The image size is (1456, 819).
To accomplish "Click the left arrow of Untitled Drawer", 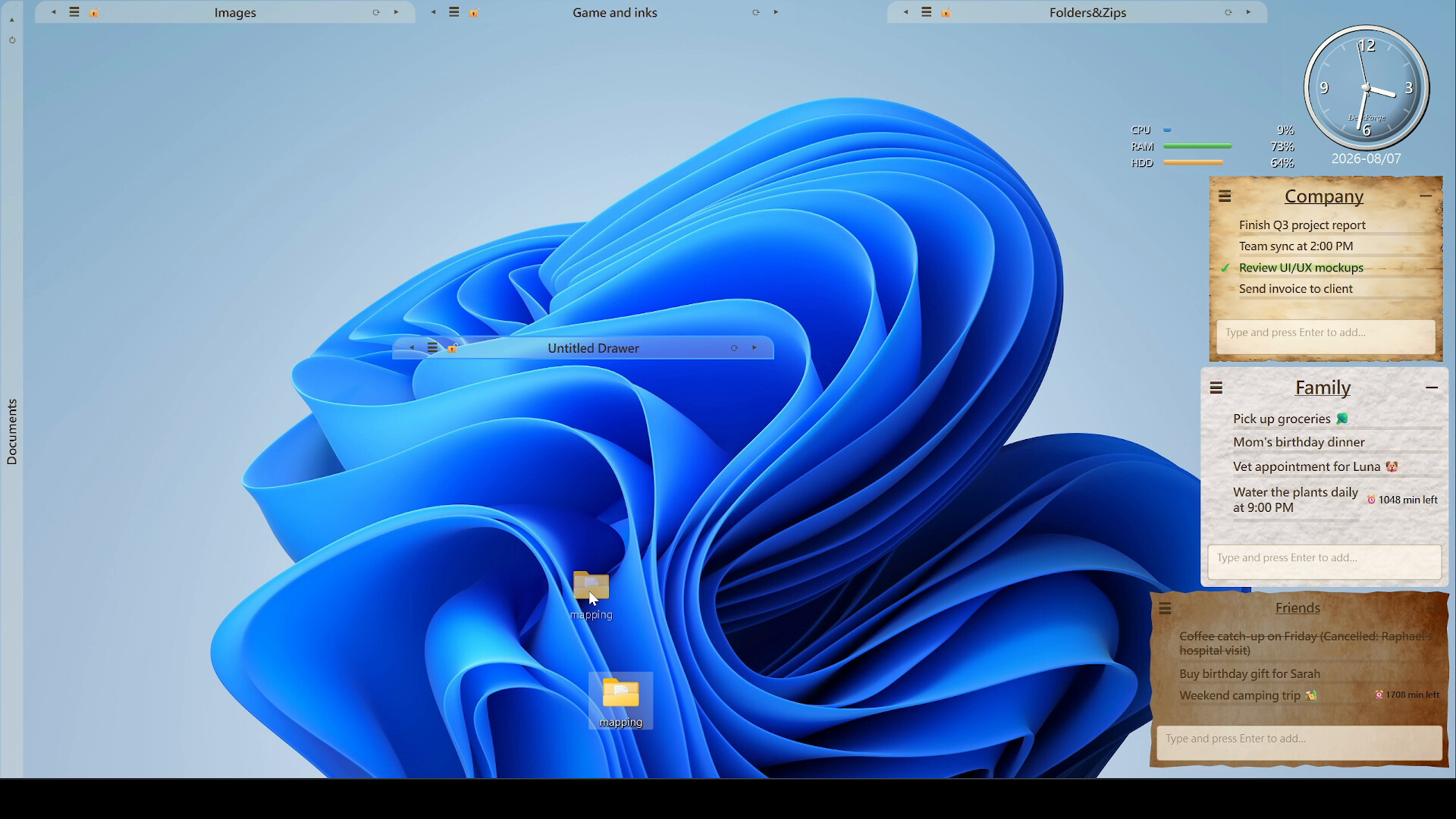I will pyautogui.click(x=412, y=347).
